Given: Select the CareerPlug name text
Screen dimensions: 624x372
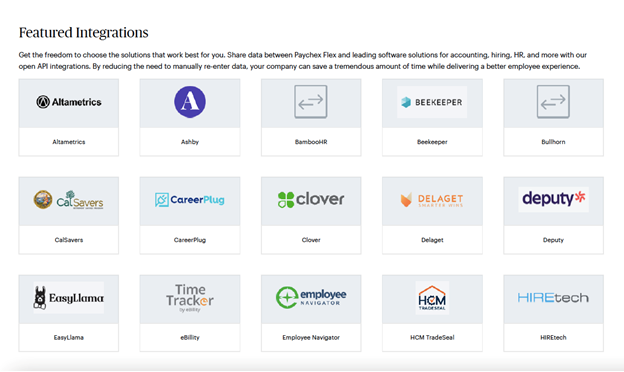Looking at the screenshot, I should click(x=190, y=240).
